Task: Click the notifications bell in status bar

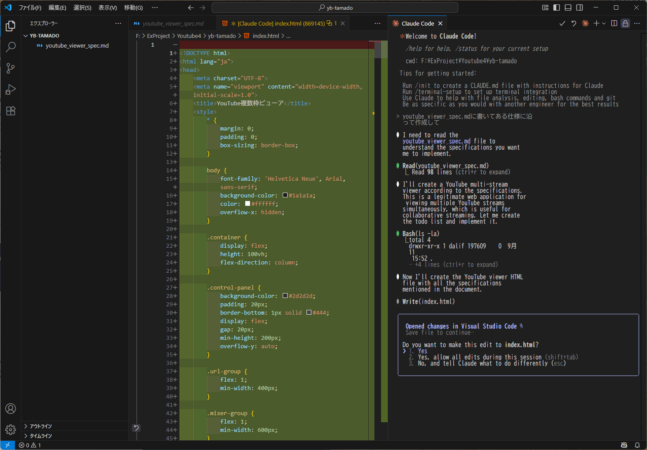Action: (637, 445)
